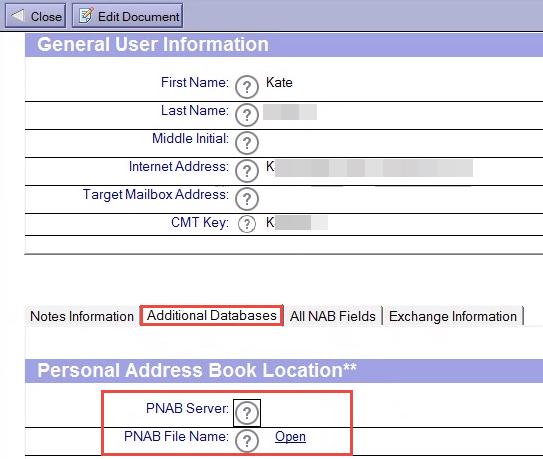Click the PNAB File Name label

[176, 436]
